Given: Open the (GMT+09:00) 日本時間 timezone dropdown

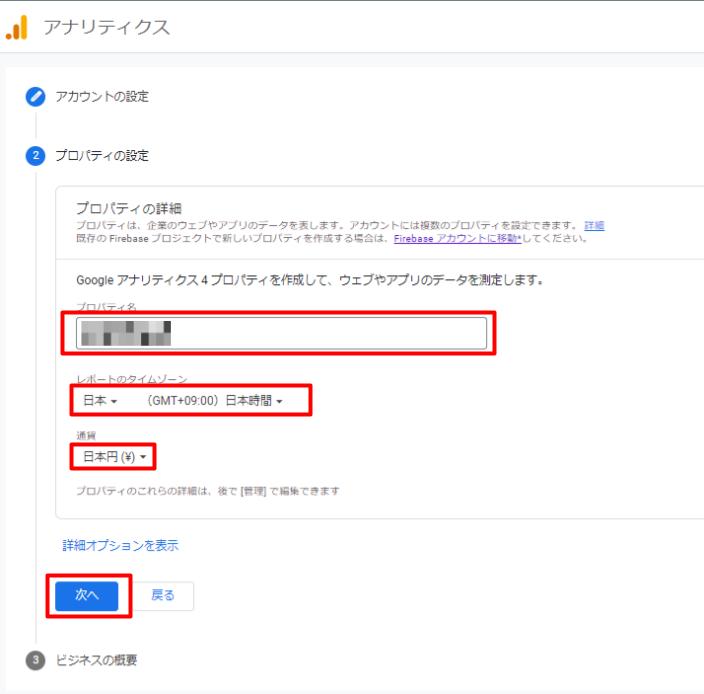Looking at the screenshot, I should 215,400.
